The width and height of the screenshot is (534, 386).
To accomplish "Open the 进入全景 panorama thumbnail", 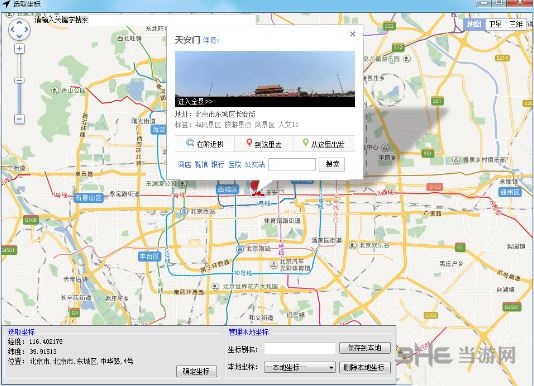I will click(x=265, y=79).
